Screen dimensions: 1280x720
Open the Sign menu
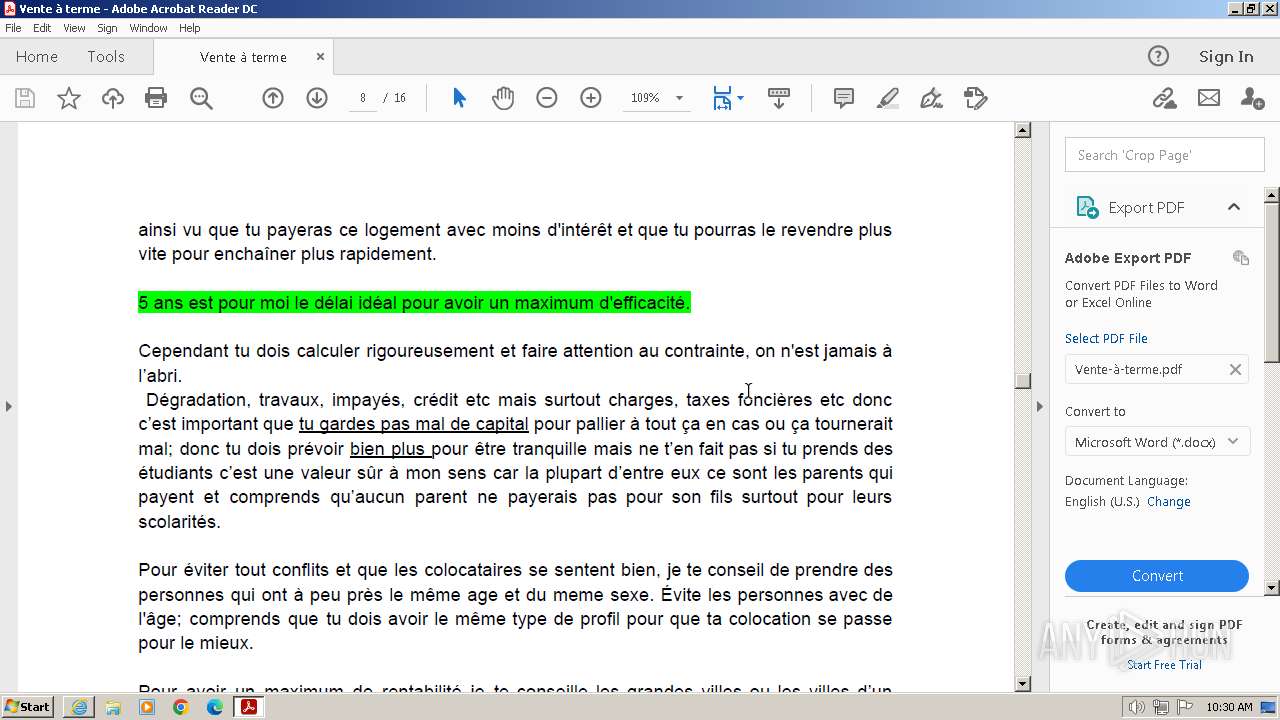pos(107,28)
